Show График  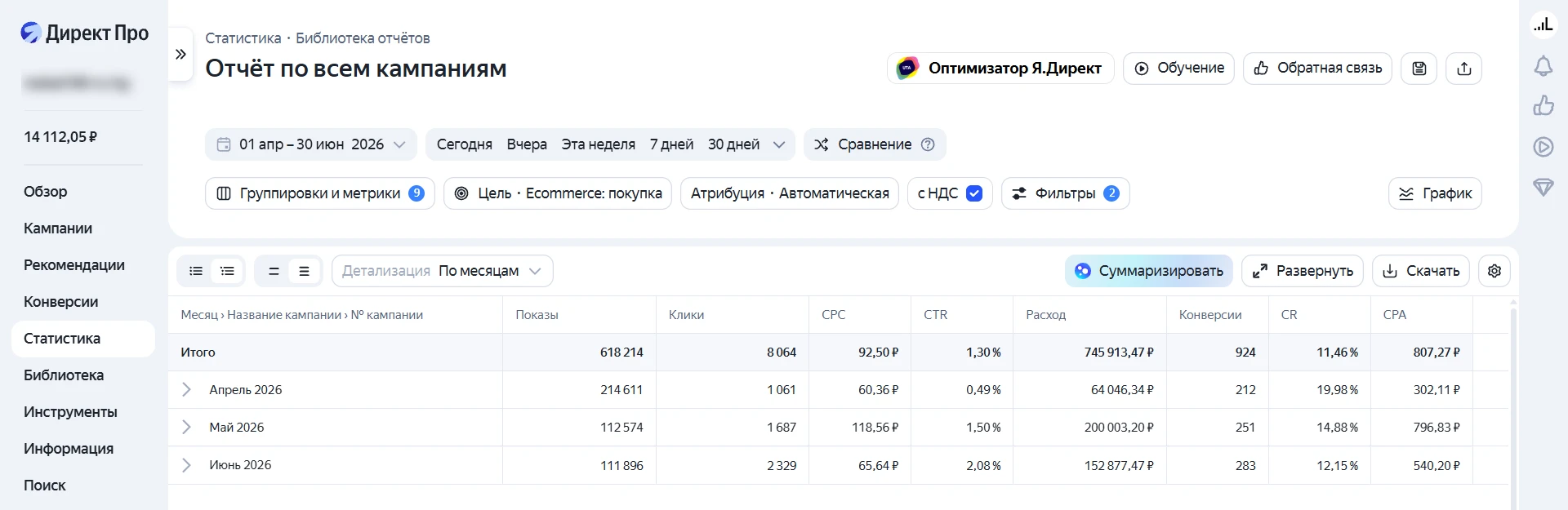[1435, 193]
